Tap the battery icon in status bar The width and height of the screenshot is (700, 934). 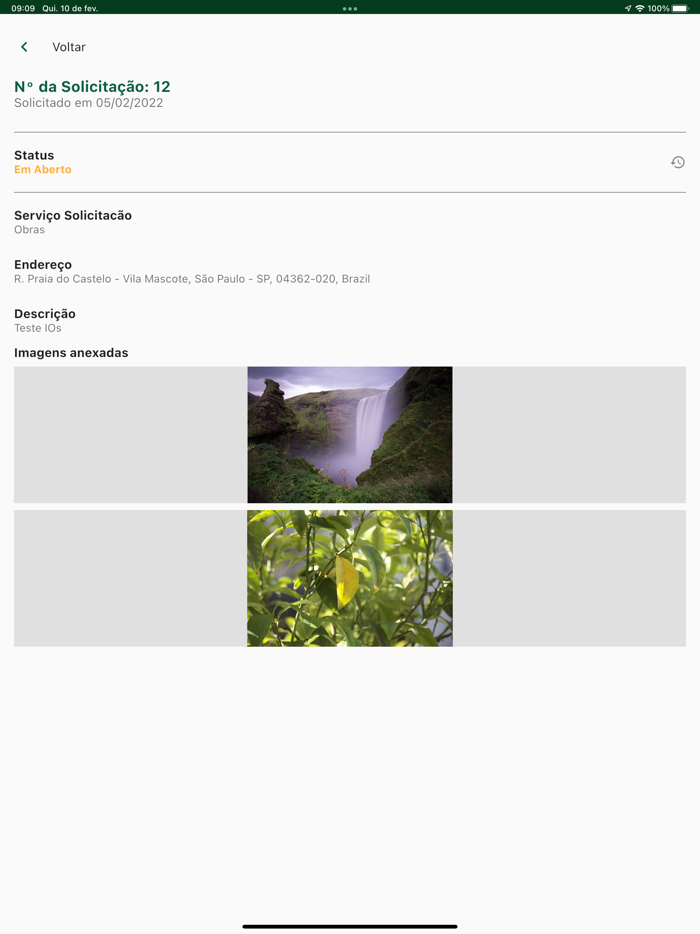pos(680,8)
